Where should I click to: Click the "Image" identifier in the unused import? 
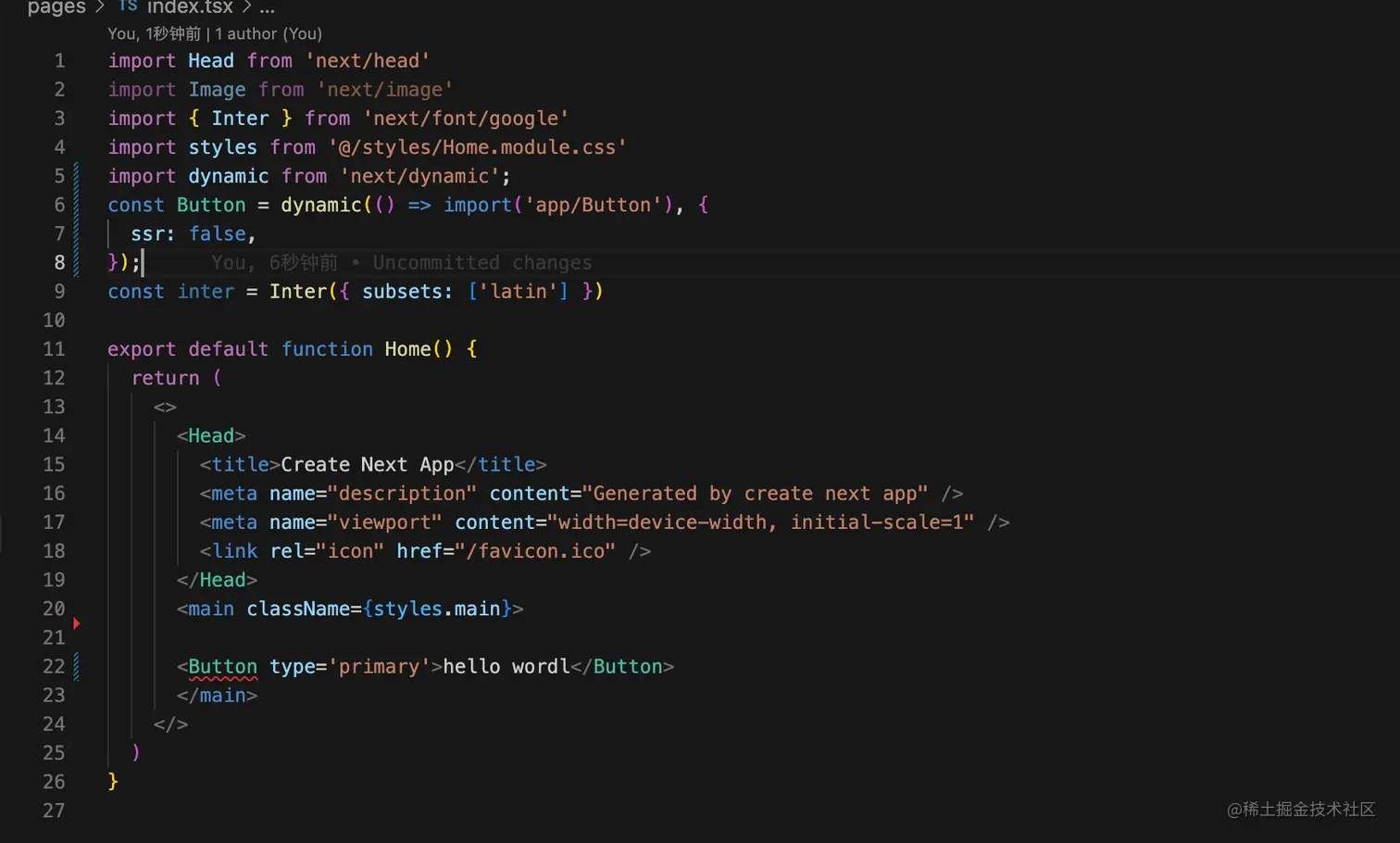point(218,90)
